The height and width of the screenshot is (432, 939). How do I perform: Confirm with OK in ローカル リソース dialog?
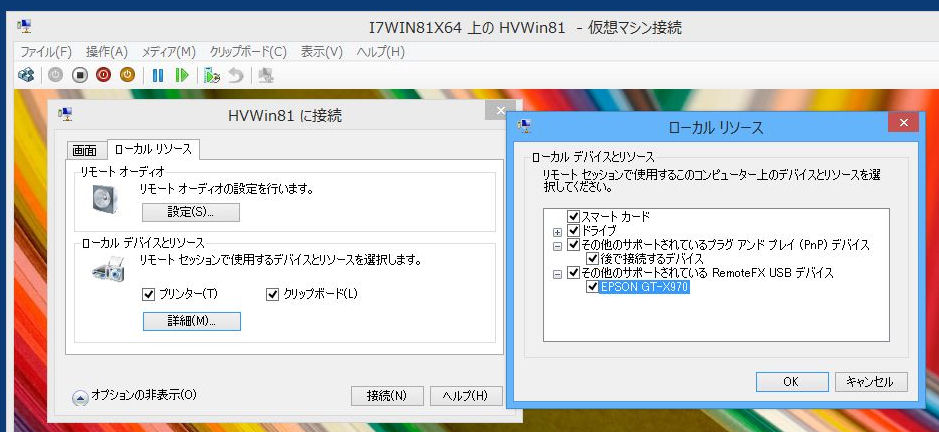click(x=792, y=382)
